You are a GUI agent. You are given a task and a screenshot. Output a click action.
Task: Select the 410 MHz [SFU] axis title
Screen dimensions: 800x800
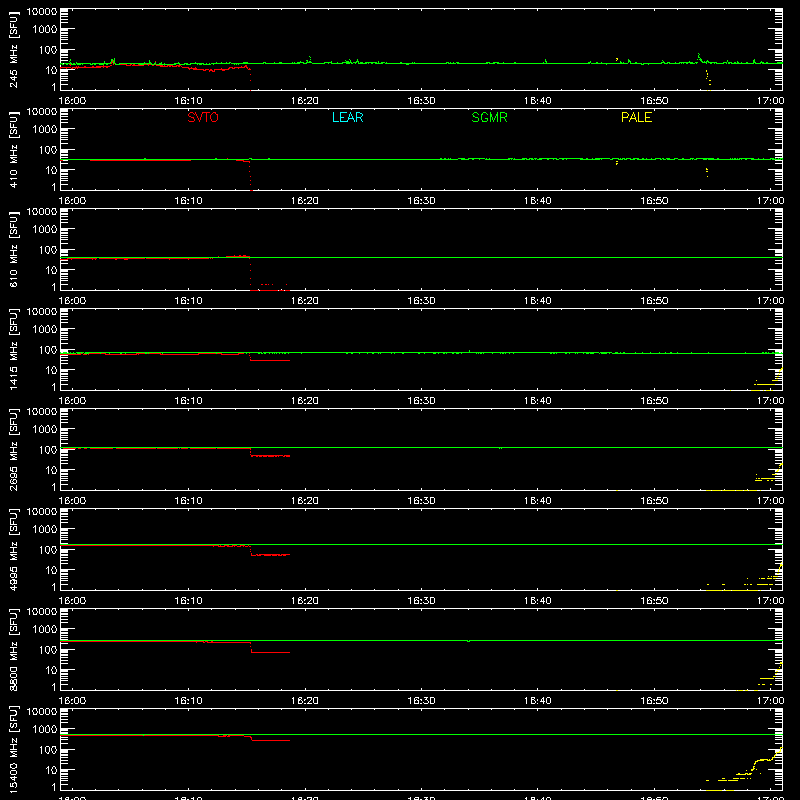coord(13,149)
